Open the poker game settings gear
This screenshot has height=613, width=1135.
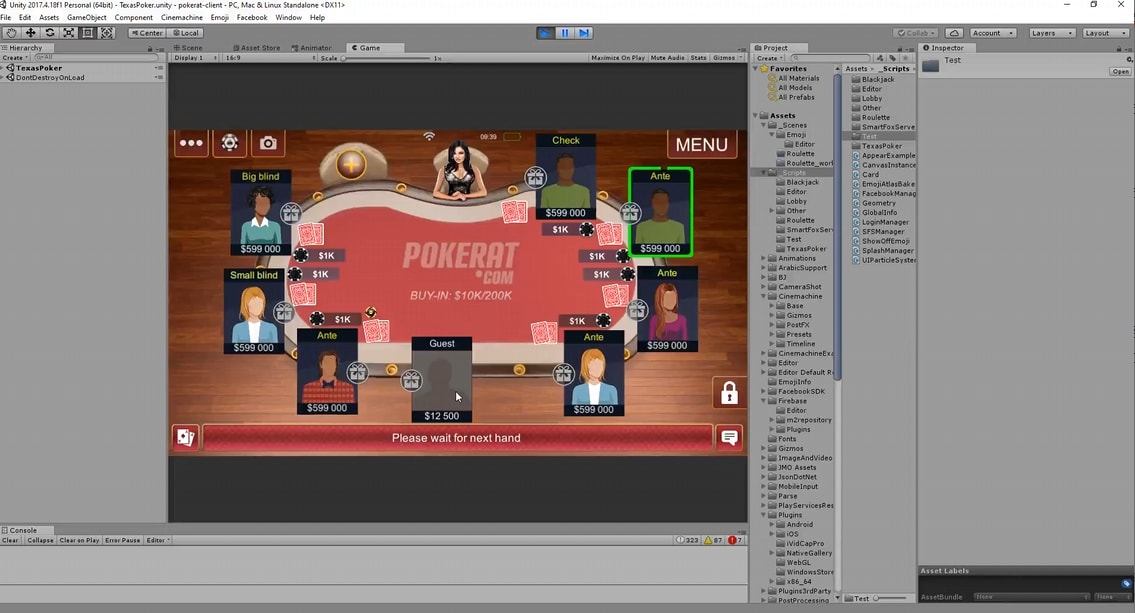229,143
